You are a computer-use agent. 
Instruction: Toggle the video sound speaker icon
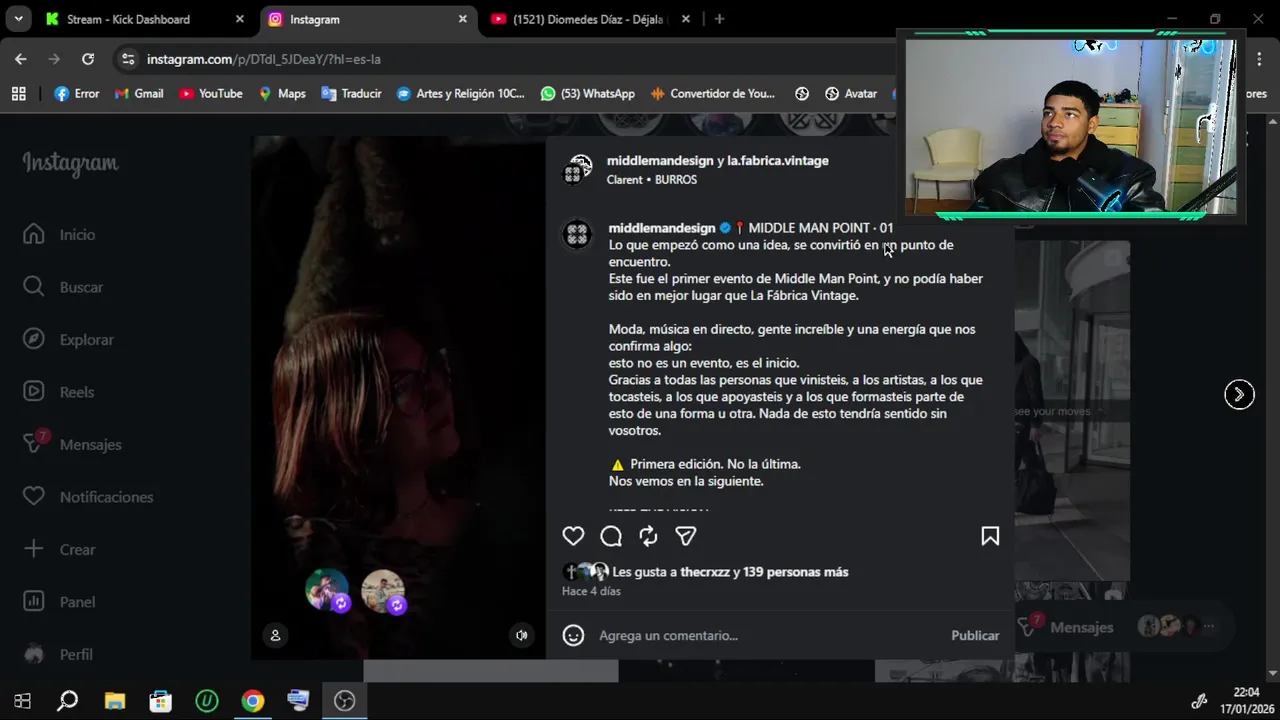[521, 635]
